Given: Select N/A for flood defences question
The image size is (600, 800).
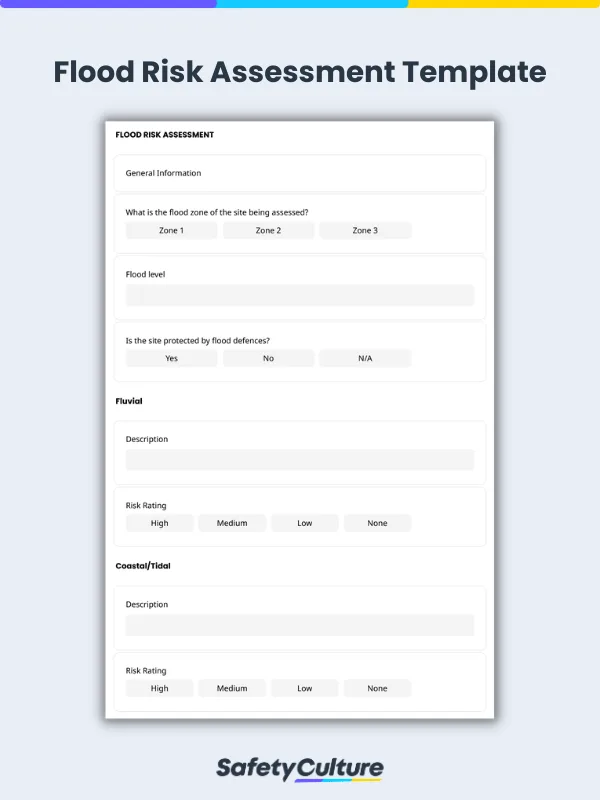Looking at the screenshot, I should pyautogui.click(x=365, y=358).
